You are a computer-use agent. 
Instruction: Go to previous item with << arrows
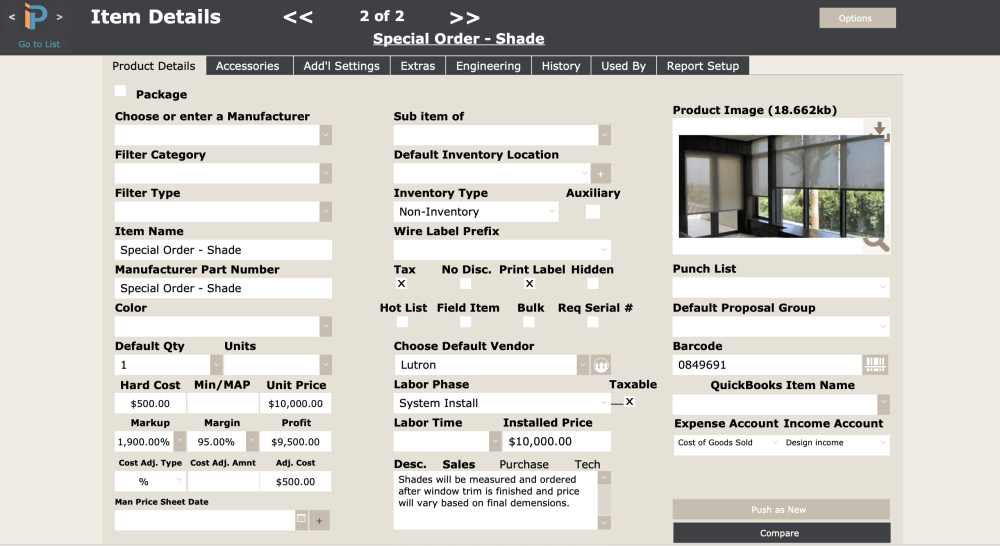click(298, 17)
